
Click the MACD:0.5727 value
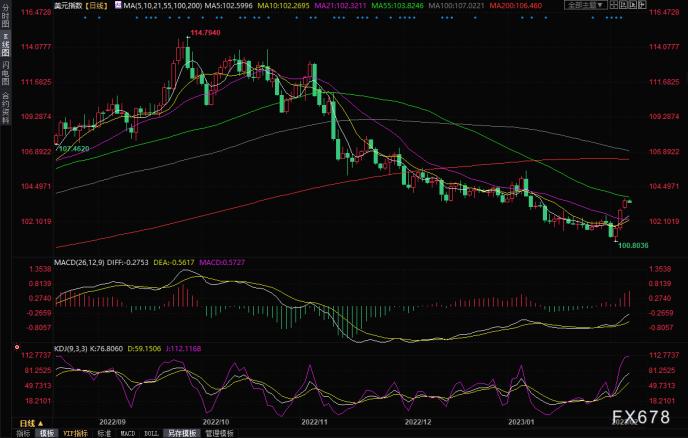[x=222, y=262]
